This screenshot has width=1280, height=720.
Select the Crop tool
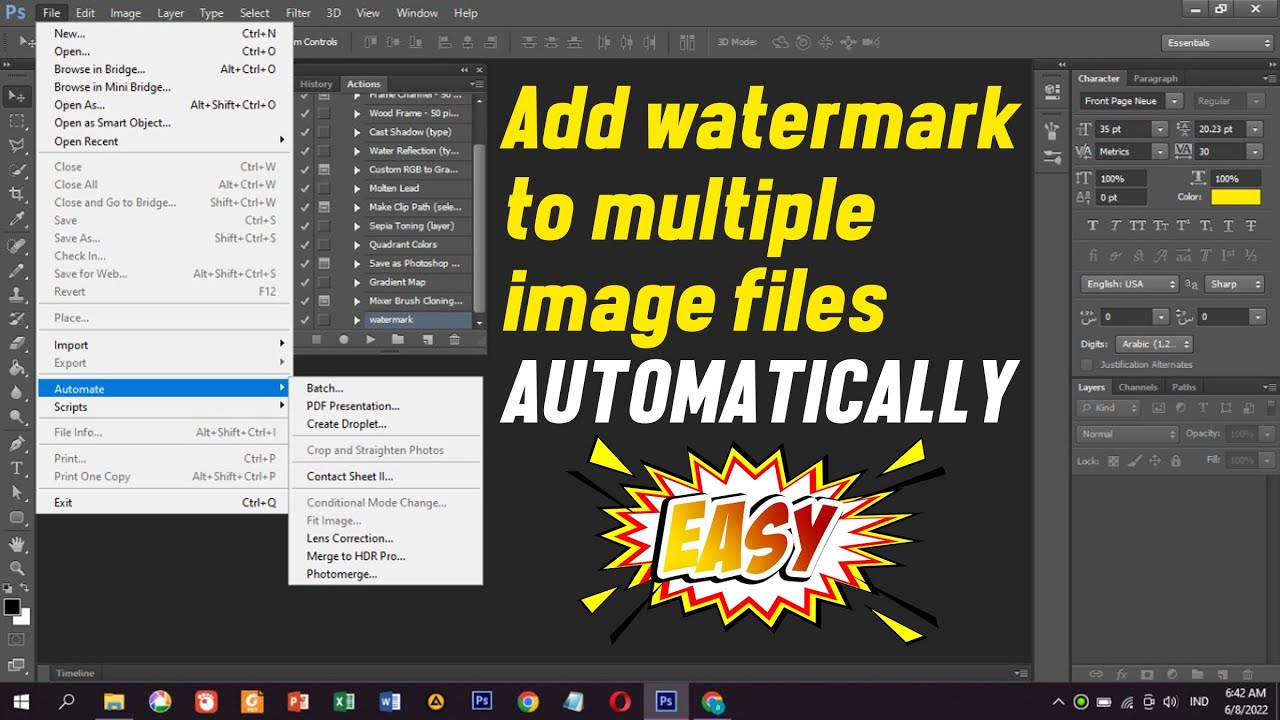[17, 195]
